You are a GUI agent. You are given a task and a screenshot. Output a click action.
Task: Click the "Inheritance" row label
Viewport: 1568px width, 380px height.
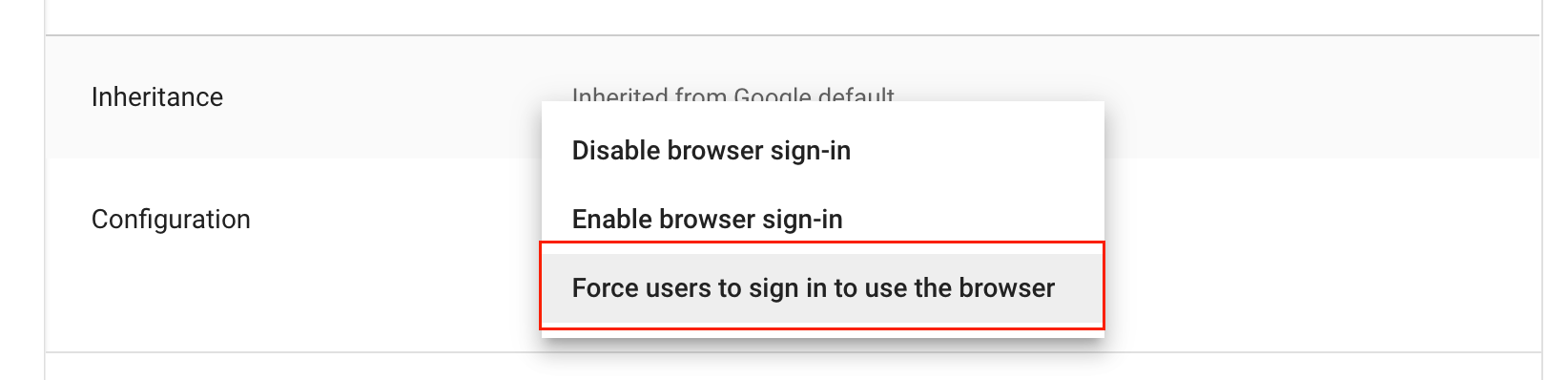coord(157,96)
